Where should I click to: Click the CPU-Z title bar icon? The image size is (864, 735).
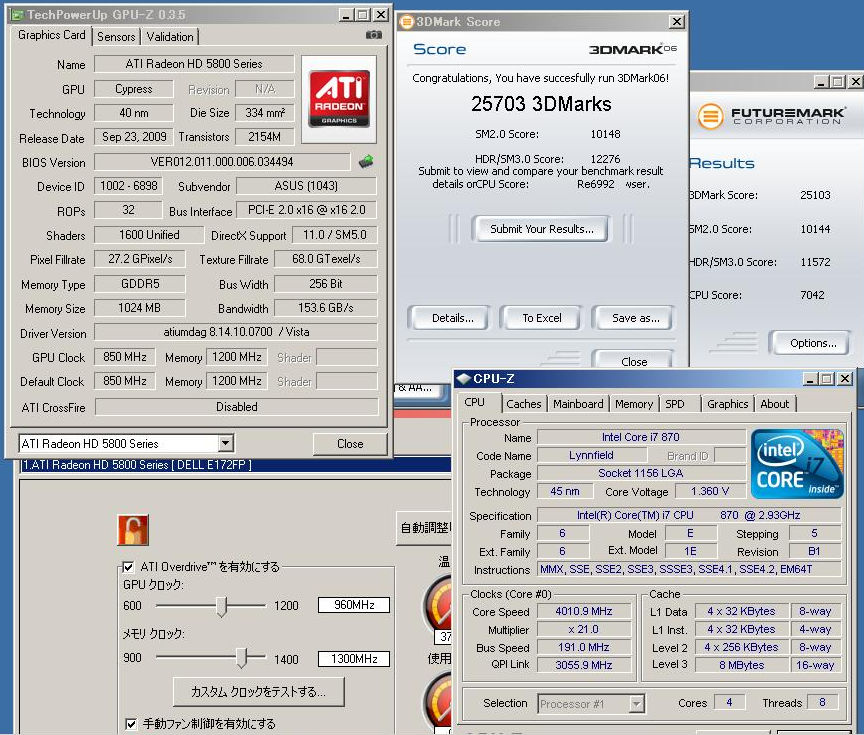[x=462, y=379]
